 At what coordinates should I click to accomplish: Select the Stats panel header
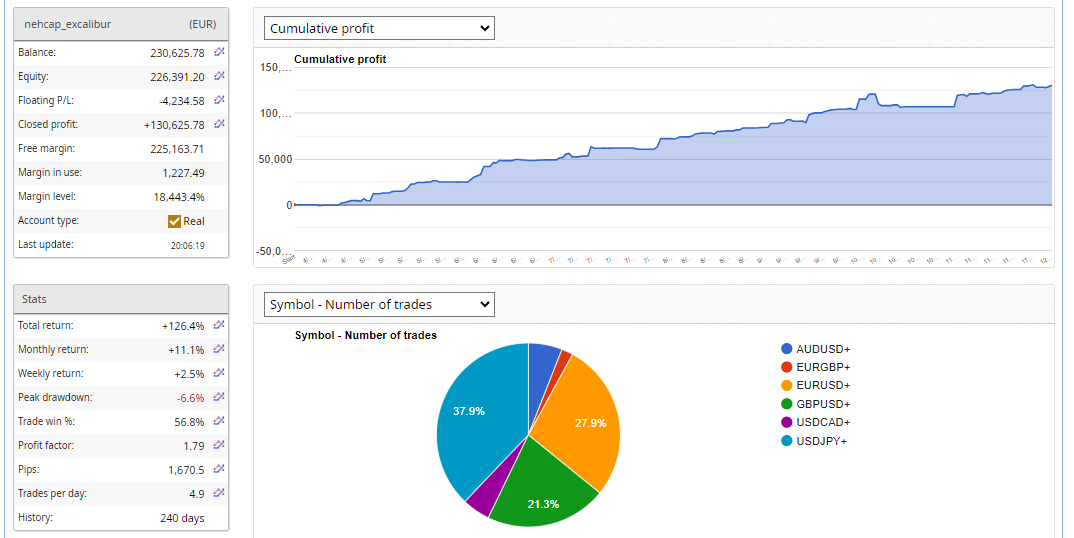[120, 299]
